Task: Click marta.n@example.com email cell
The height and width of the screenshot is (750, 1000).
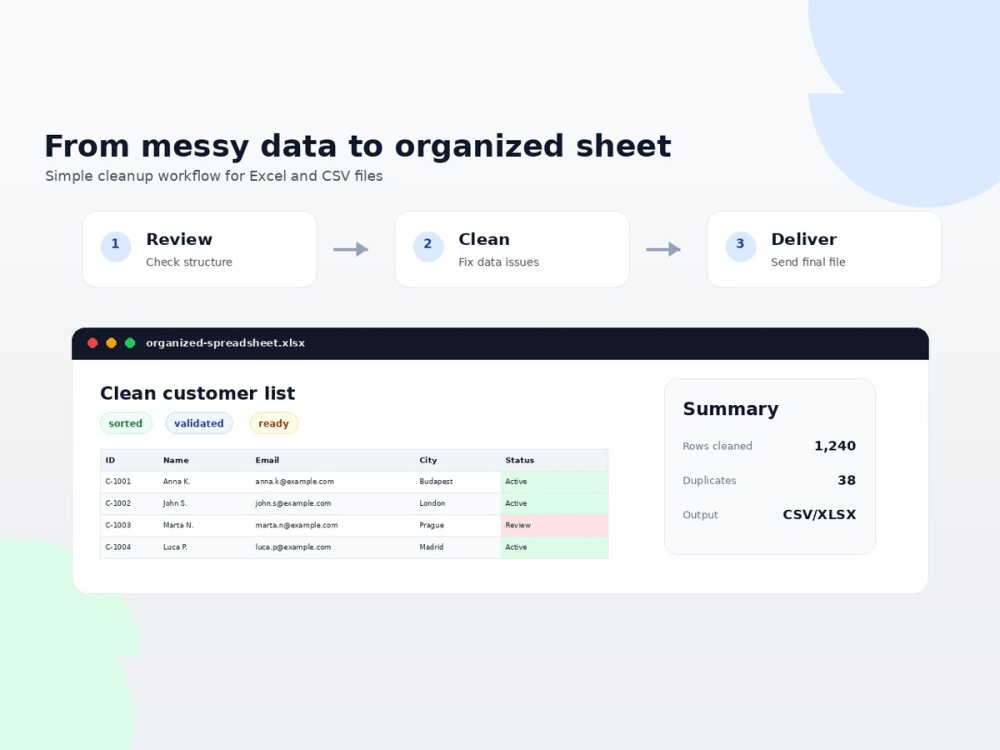Action: pos(332,526)
